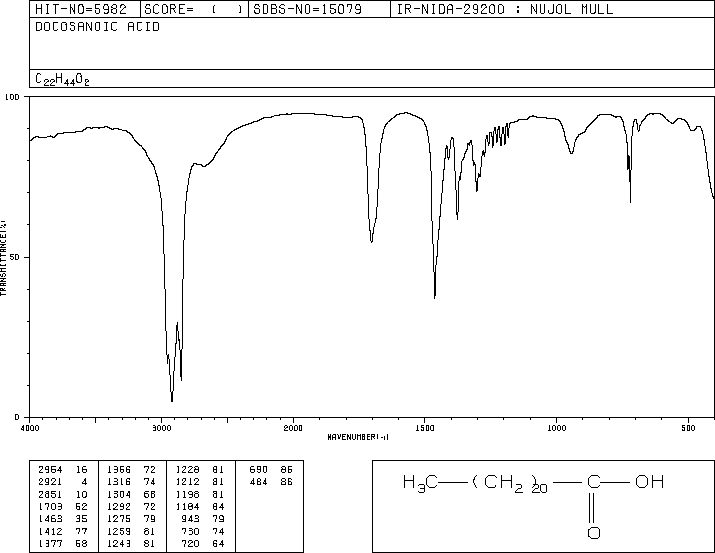Screen dimensions: 715x553
Task: Click the C22H44O2 molecular formula
Action: click(62, 80)
